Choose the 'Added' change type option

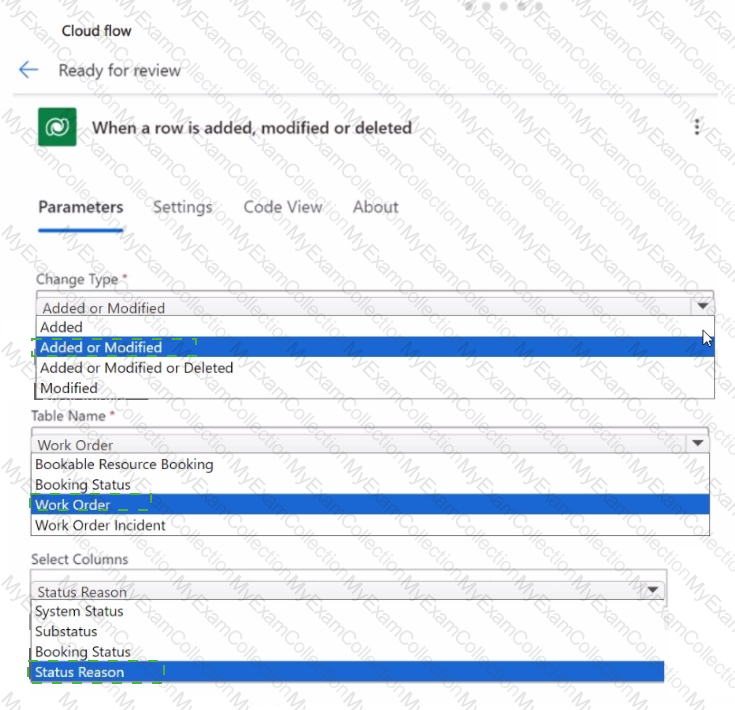click(61, 327)
